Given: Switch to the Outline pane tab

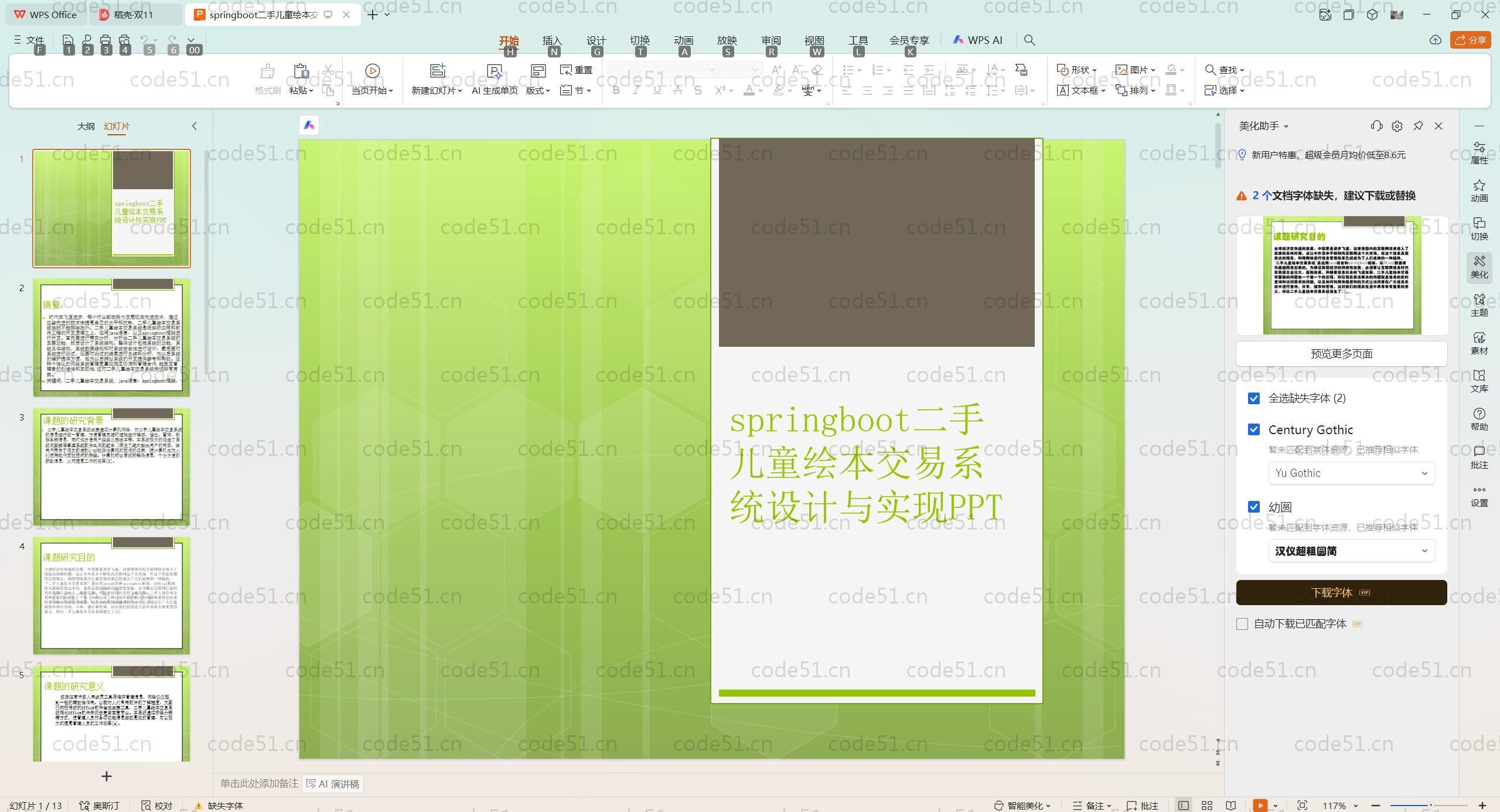Looking at the screenshot, I should point(86,126).
